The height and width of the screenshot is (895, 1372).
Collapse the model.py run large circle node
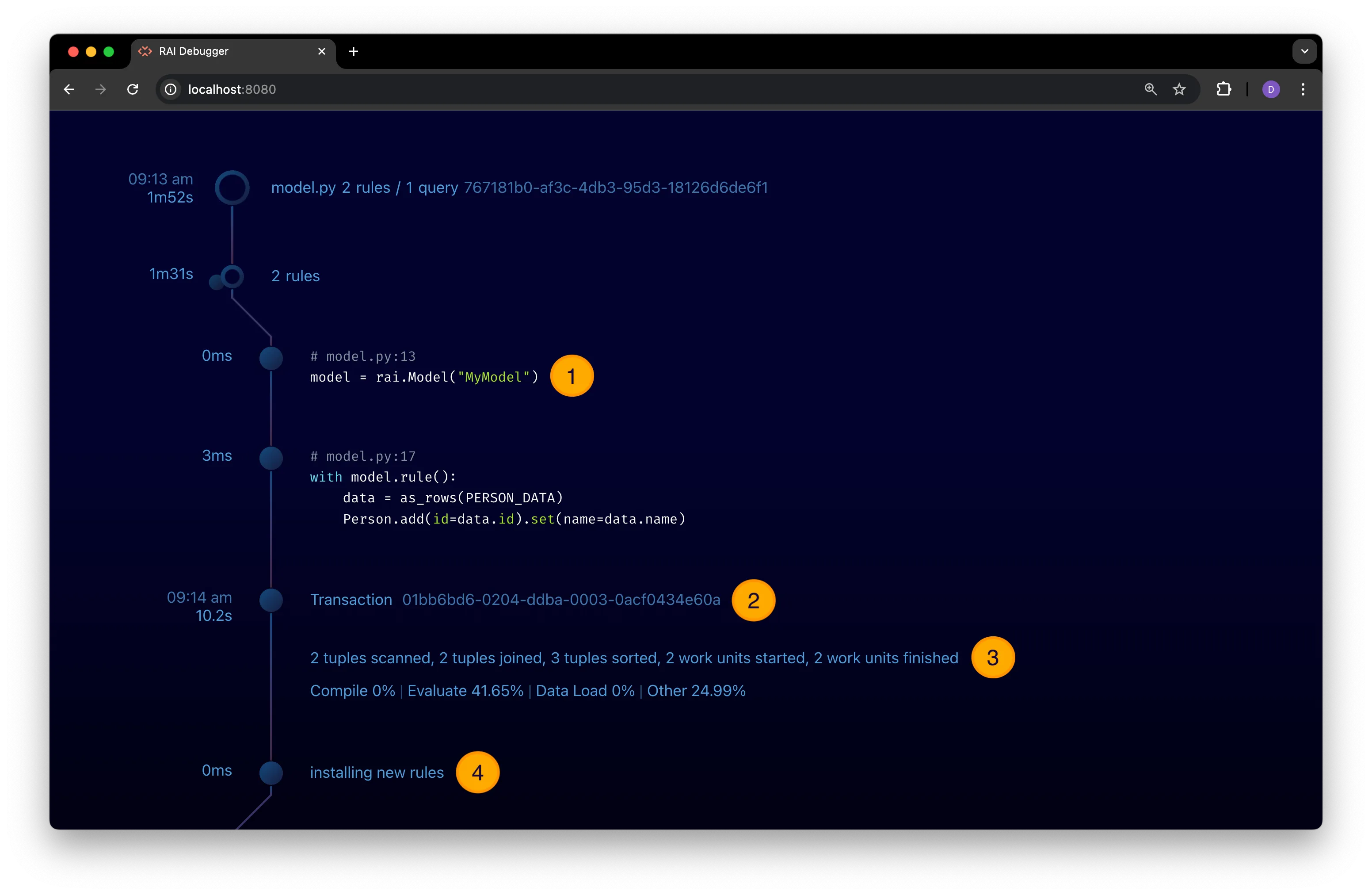pyautogui.click(x=232, y=187)
